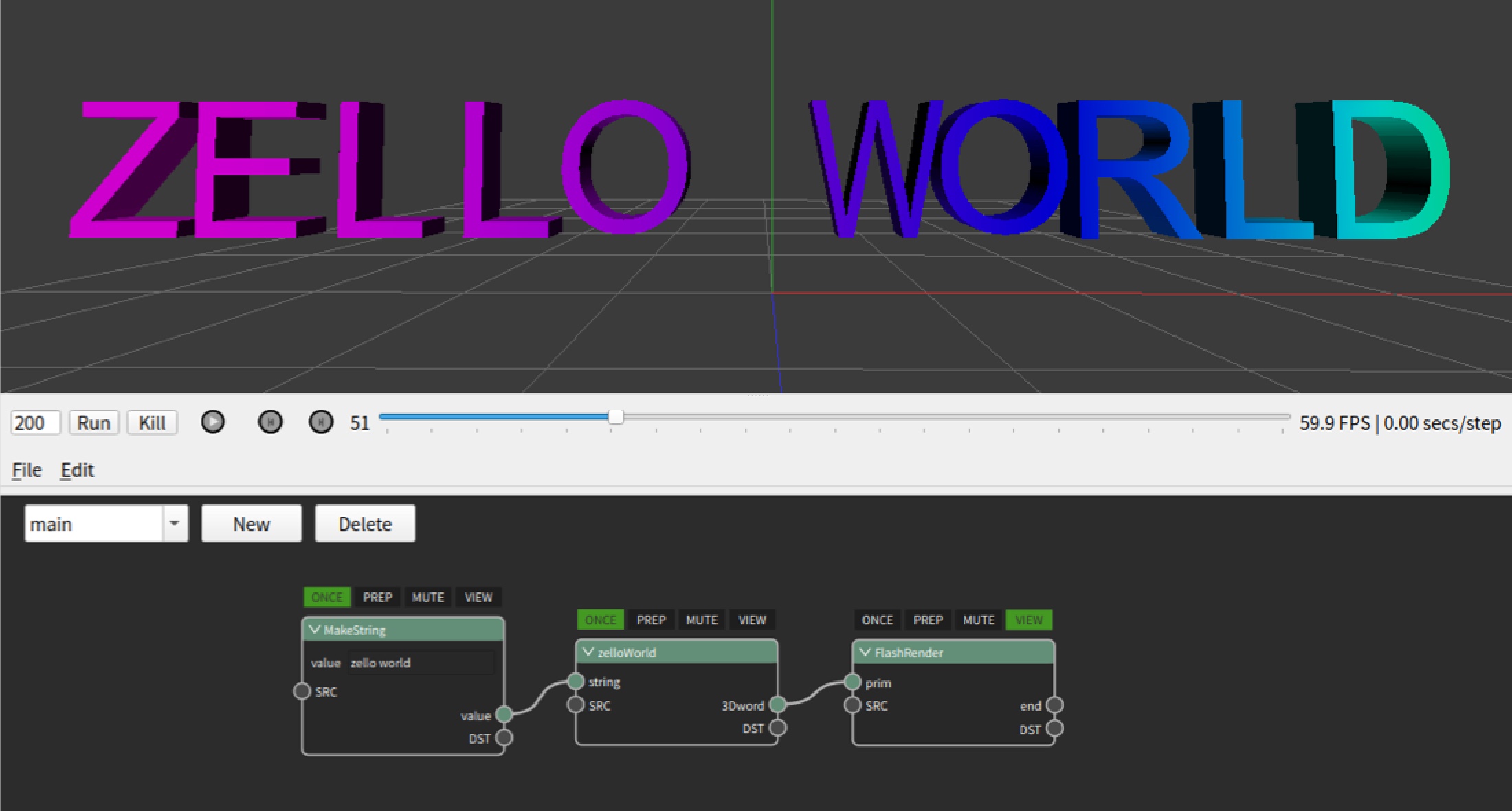Toggle MUTE on zelloWorld node
This screenshot has height=811, width=1512.
701,620
